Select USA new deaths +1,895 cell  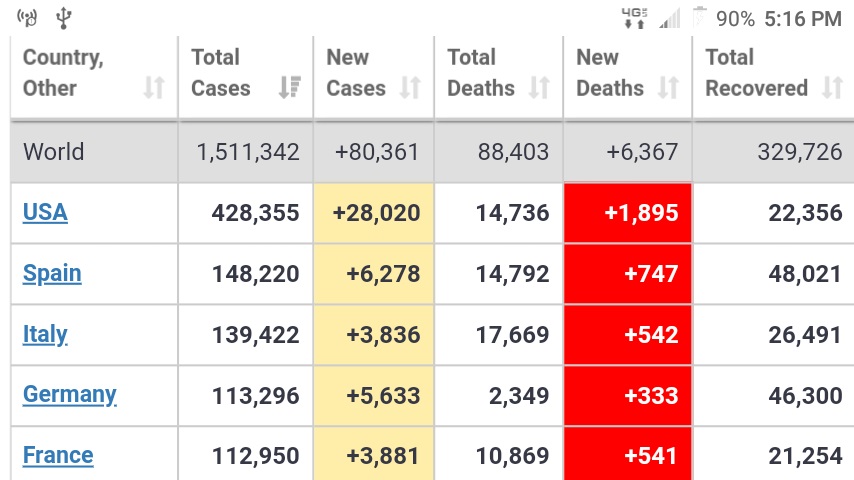point(628,213)
